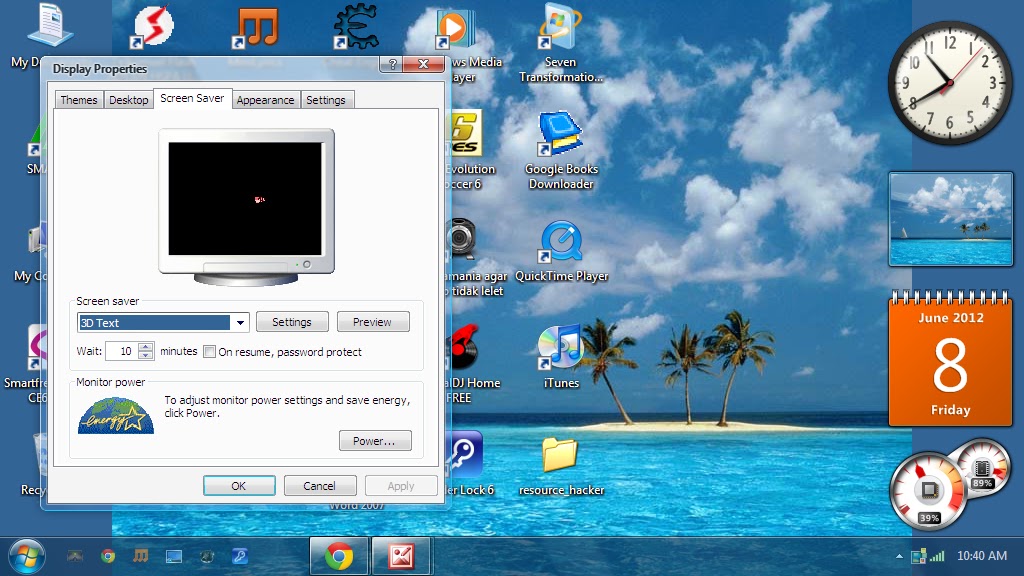Show hidden tray icons arrow
The width and height of the screenshot is (1024, 576).
(899, 556)
